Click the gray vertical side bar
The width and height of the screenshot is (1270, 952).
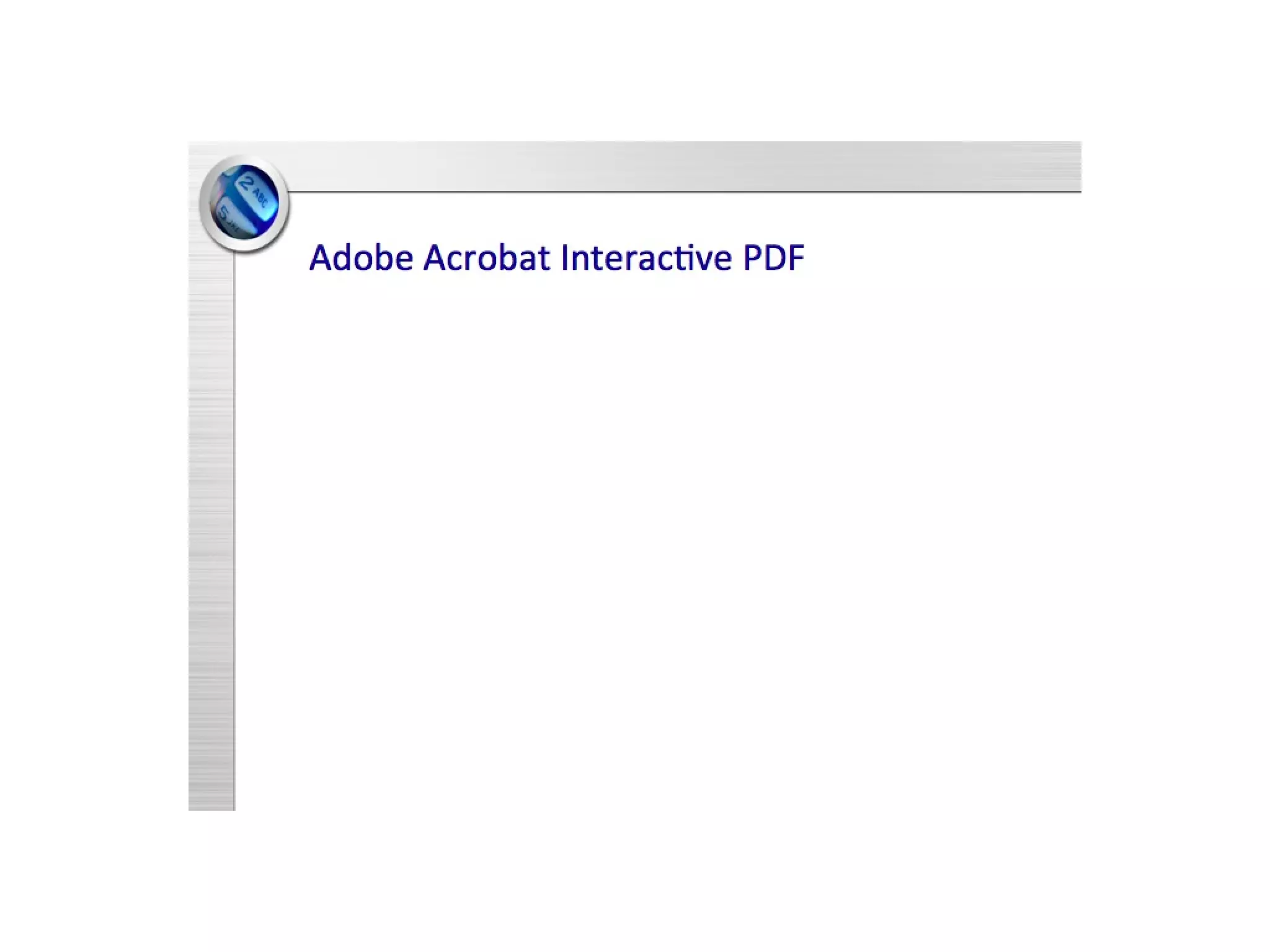tap(211, 527)
